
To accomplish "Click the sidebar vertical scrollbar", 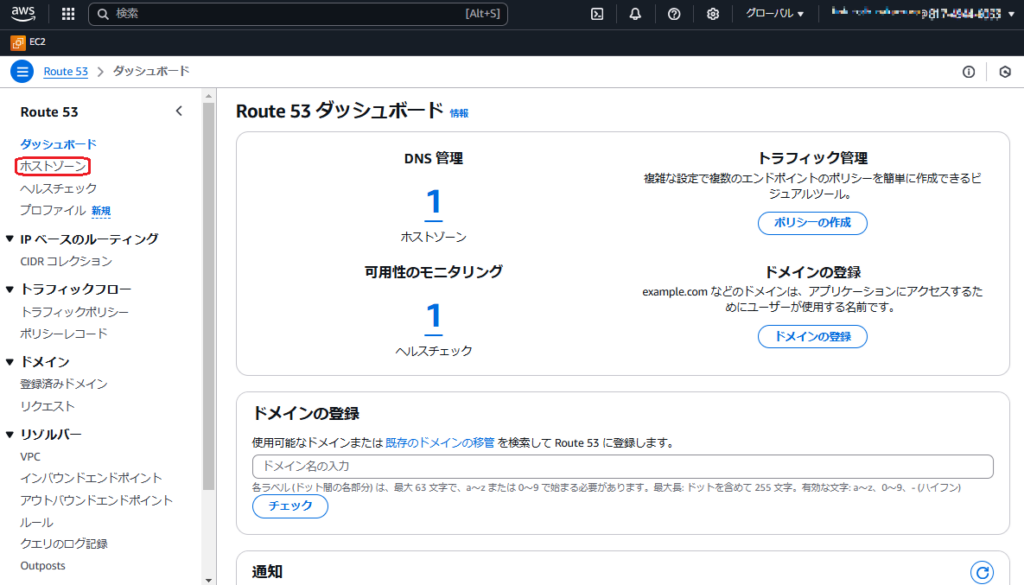I will pyautogui.click(x=208, y=295).
